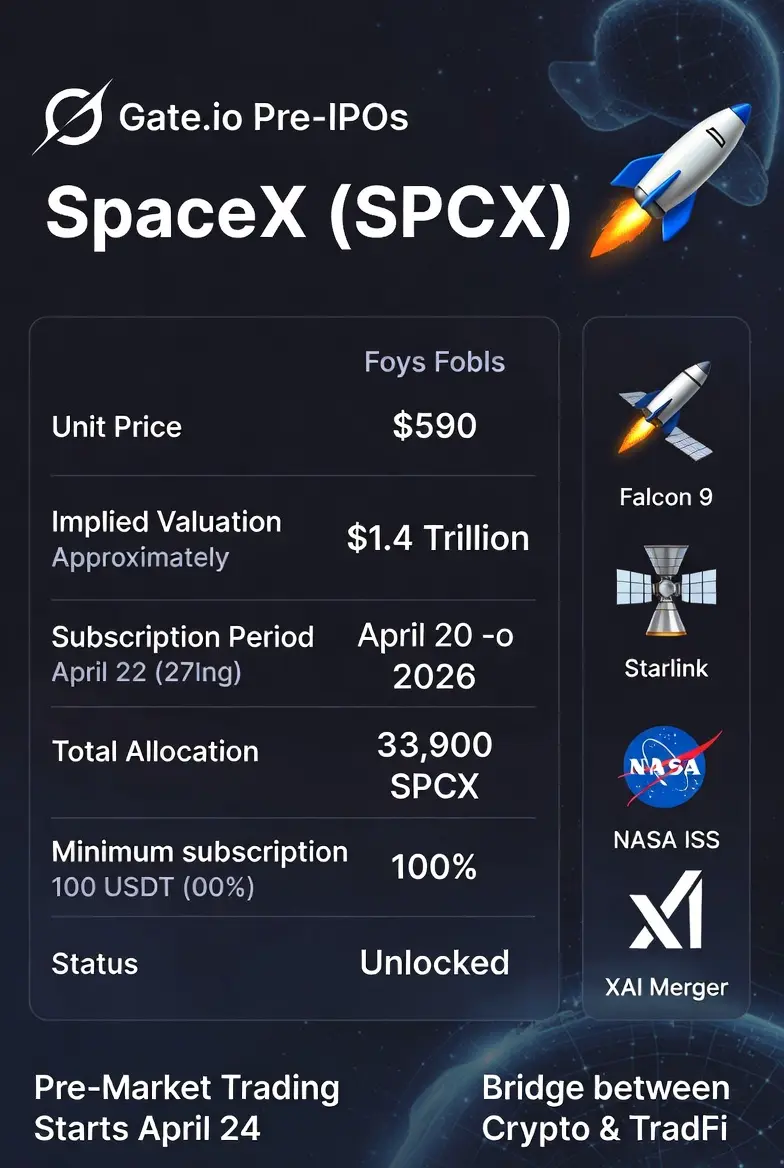This screenshot has width=784, height=1168.
Task: Click the Starlink label
Action: pyautogui.click(x=666, y=668)
